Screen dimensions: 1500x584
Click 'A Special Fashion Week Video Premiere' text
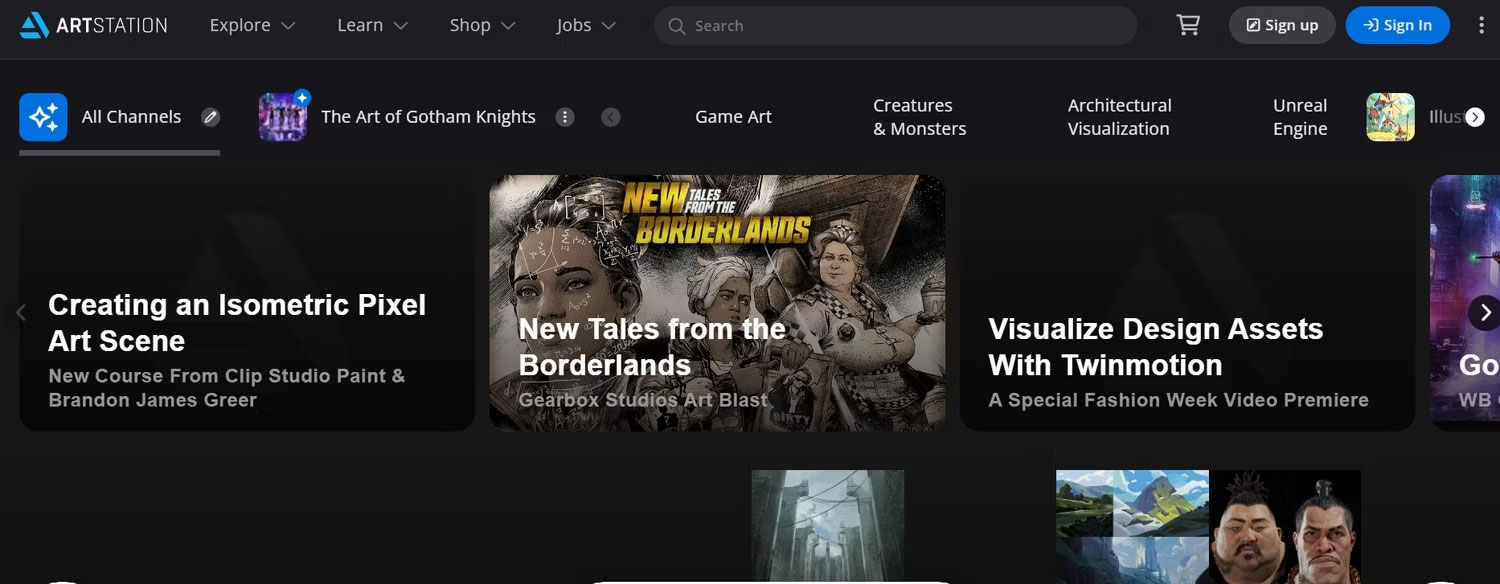pyautogui.click(x=1178, y=400)
